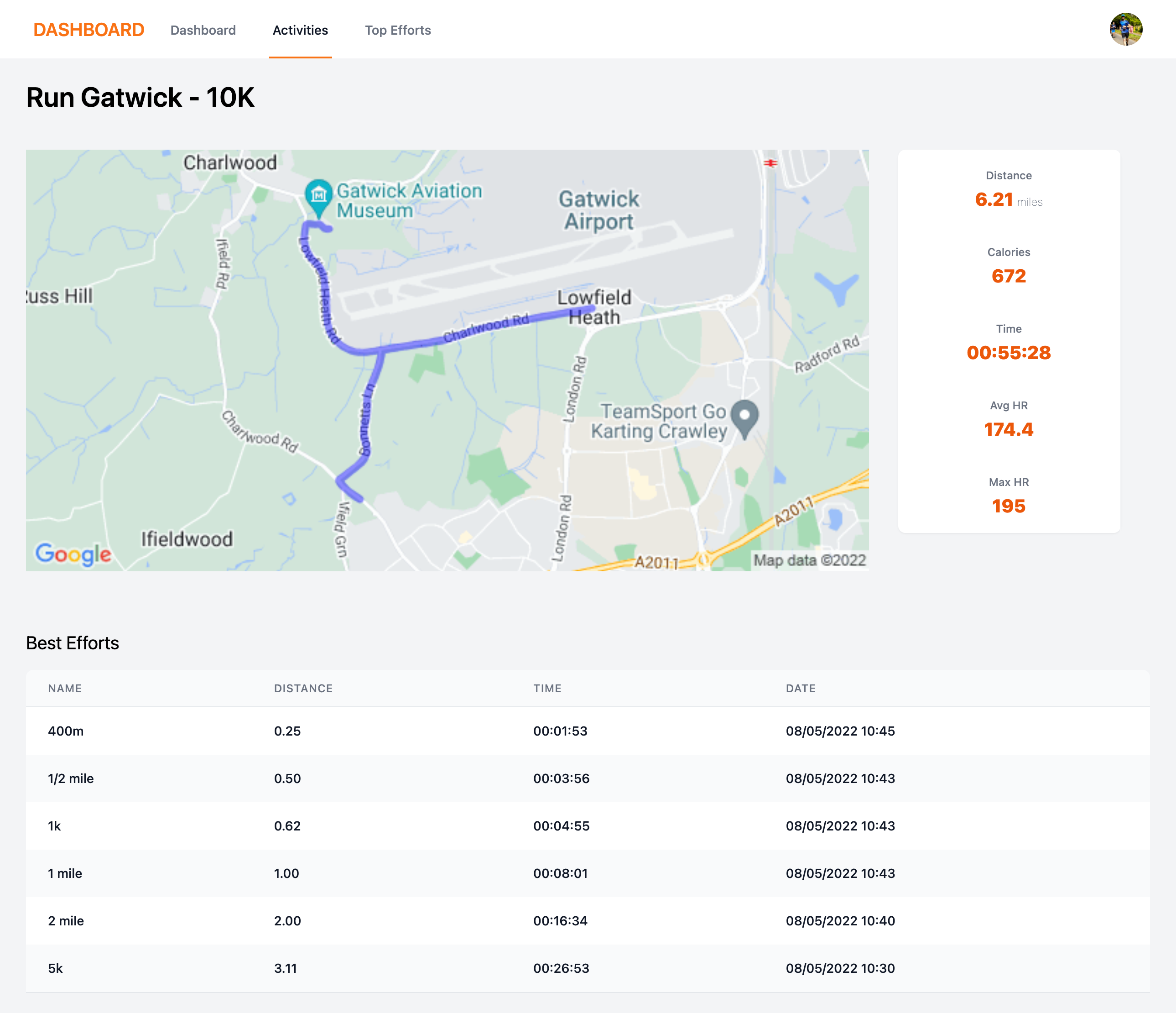Click the Gatwick Airport map label
Screen dimensions: 1176x1013
tap(599, 210)
